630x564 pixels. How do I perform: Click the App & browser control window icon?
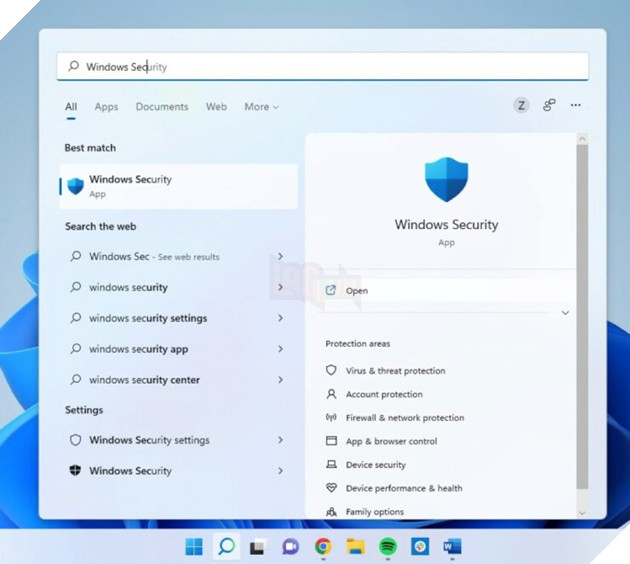[x=331, y=441]
